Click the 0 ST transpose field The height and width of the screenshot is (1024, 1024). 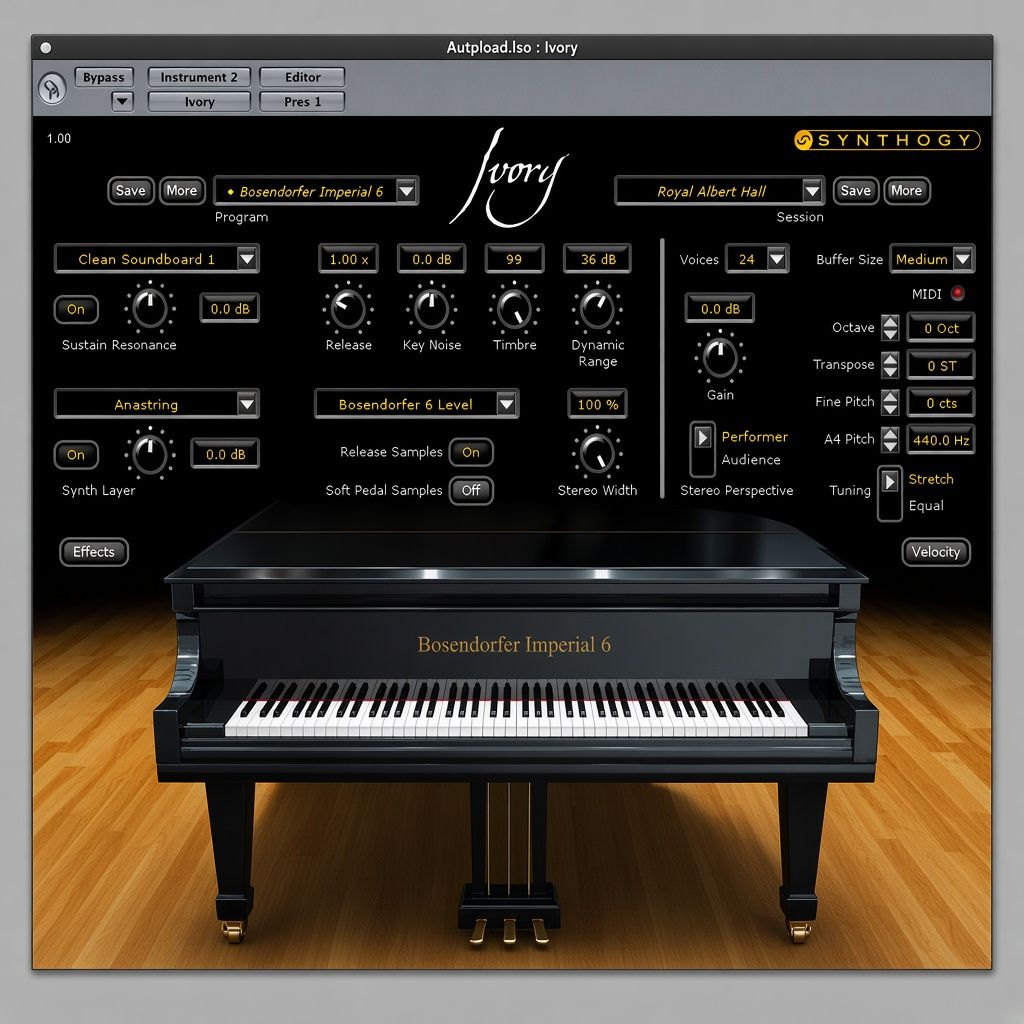(940, 366)
